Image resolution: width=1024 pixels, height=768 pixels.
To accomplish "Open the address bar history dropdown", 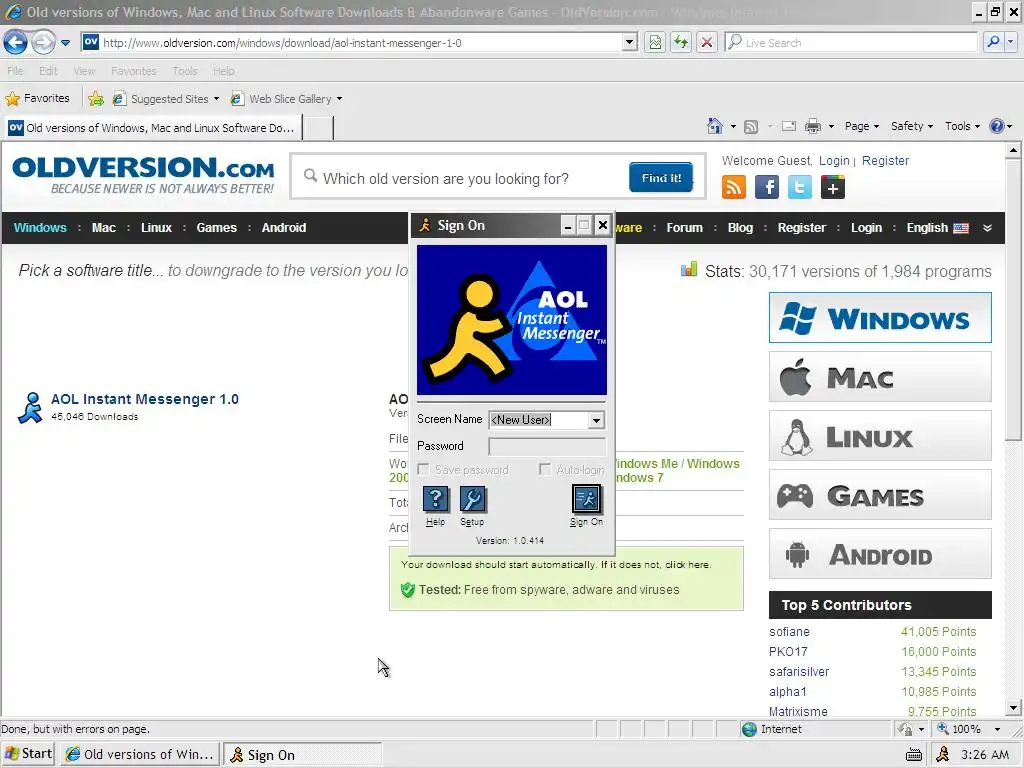I will [x=630, y=42].
